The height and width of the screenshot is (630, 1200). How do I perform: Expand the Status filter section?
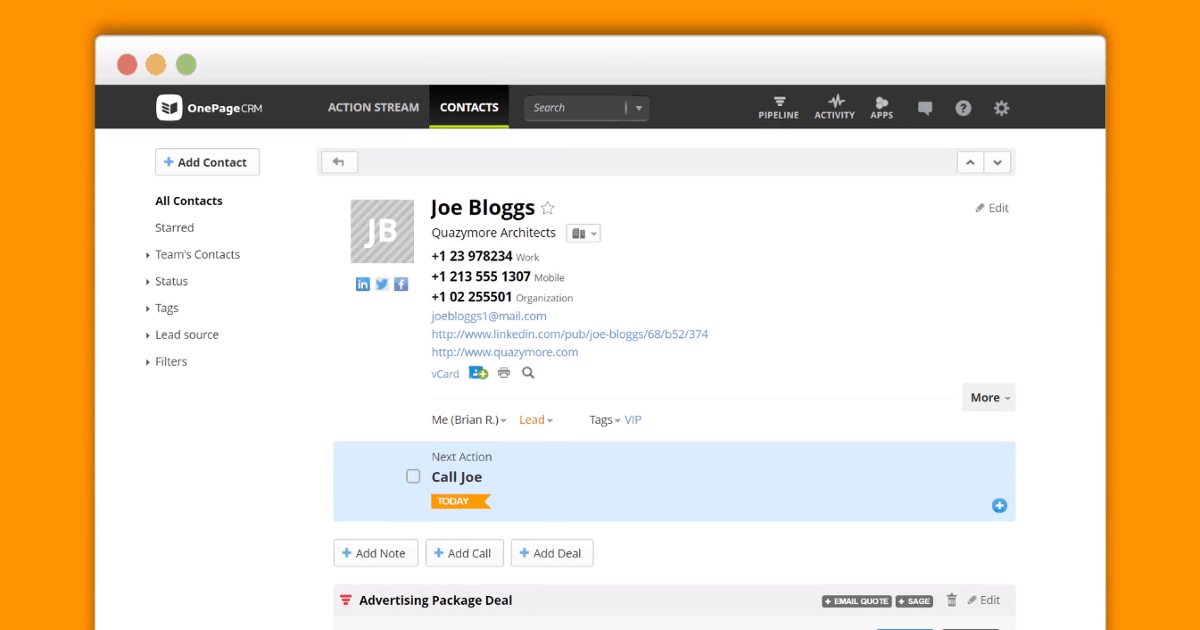[x=171, y=281]
